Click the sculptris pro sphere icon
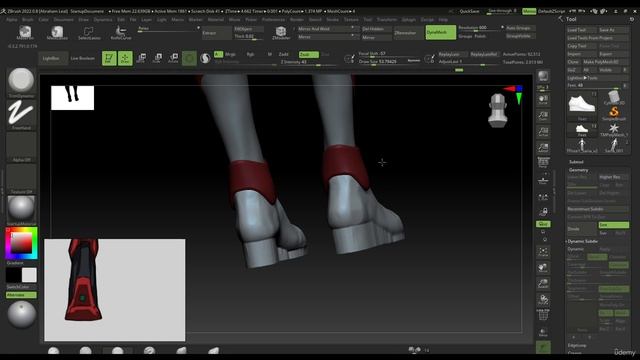The height and width of the screenshot is (360, 640). (x=205, y=58)
